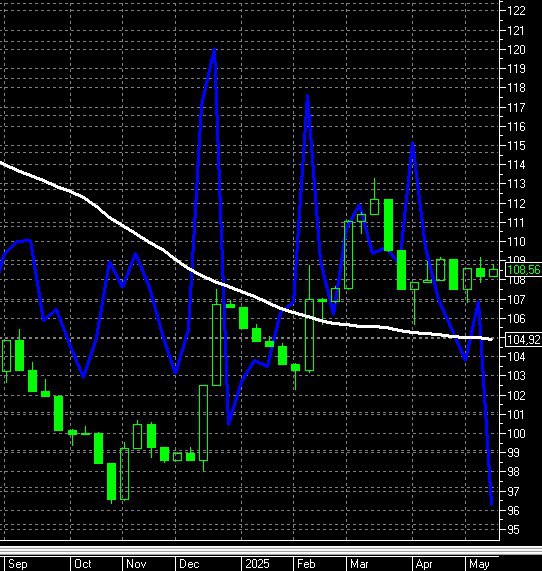Click the 100 price axis label
The image size is (542, 571).
click(x=516, y=433)
